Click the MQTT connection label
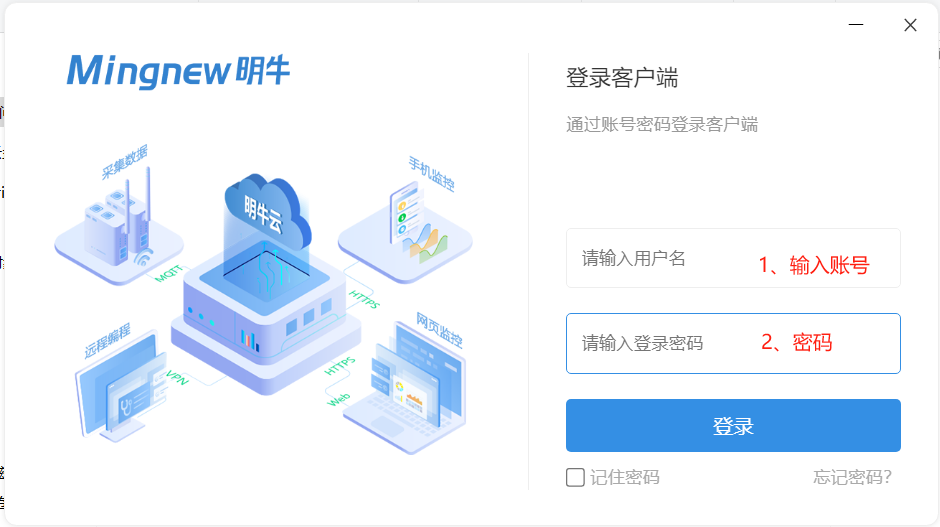The width and height of the screenshot is (940, 527). click(x=168, y=274)
